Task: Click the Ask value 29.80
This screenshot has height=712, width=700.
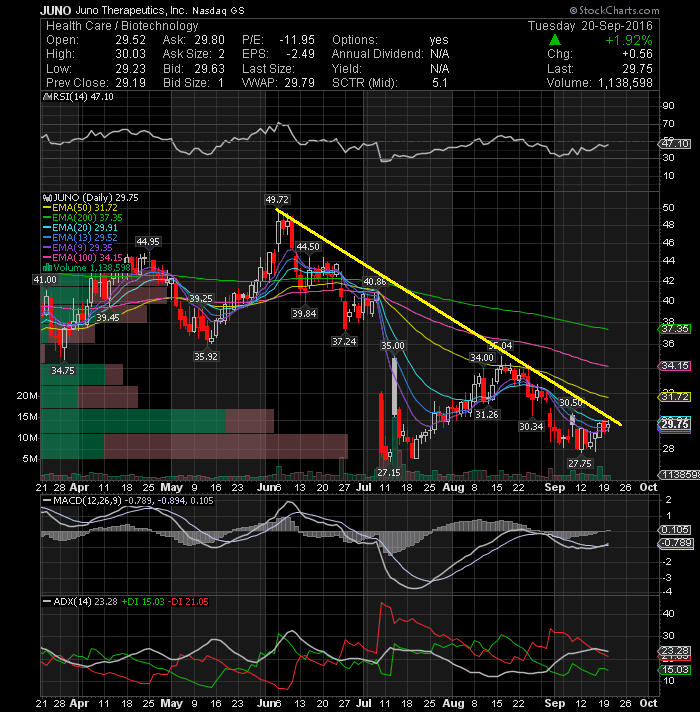Action: click(x=209, y=40)
